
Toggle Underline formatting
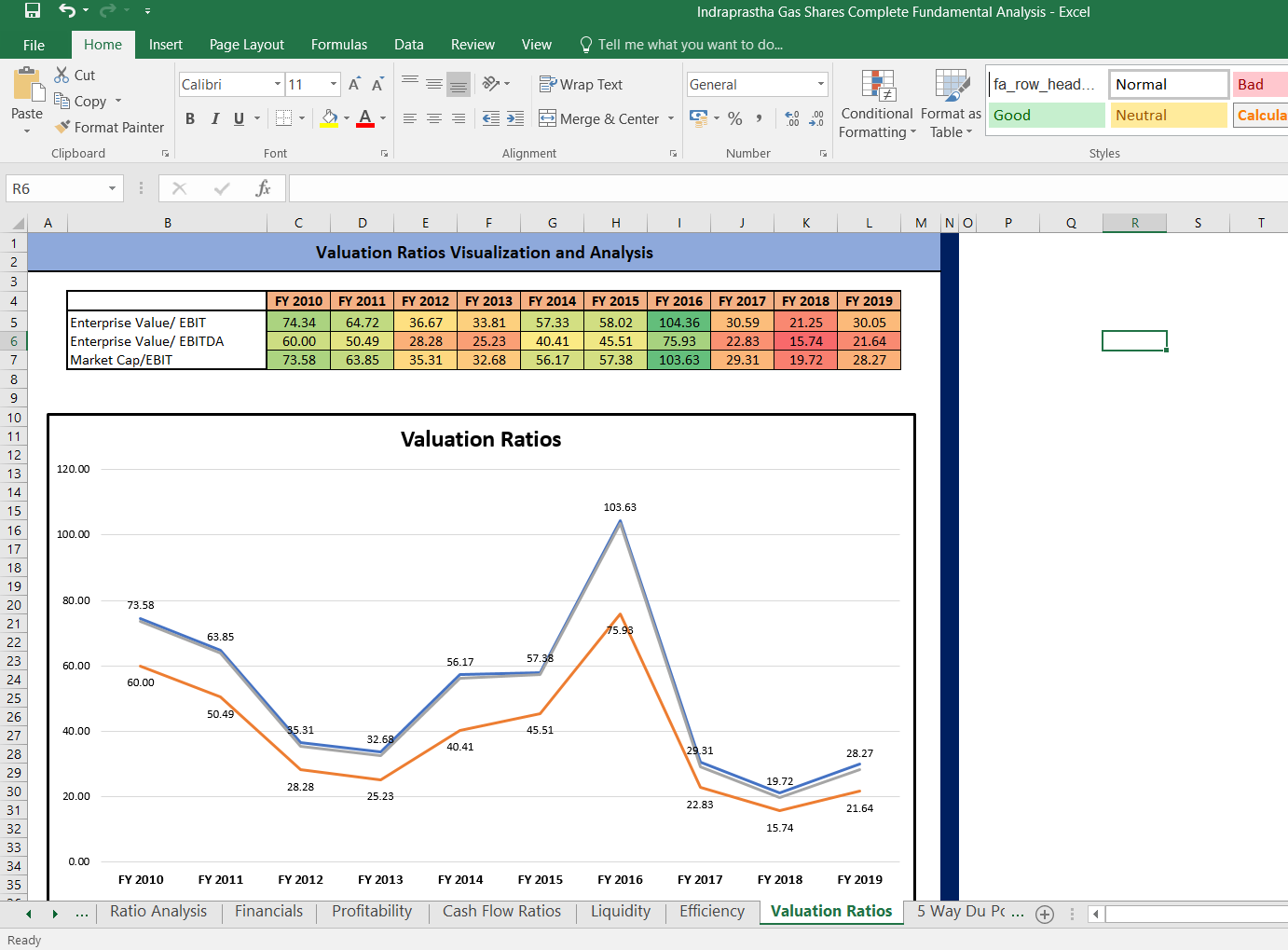[x=240, y=118]
